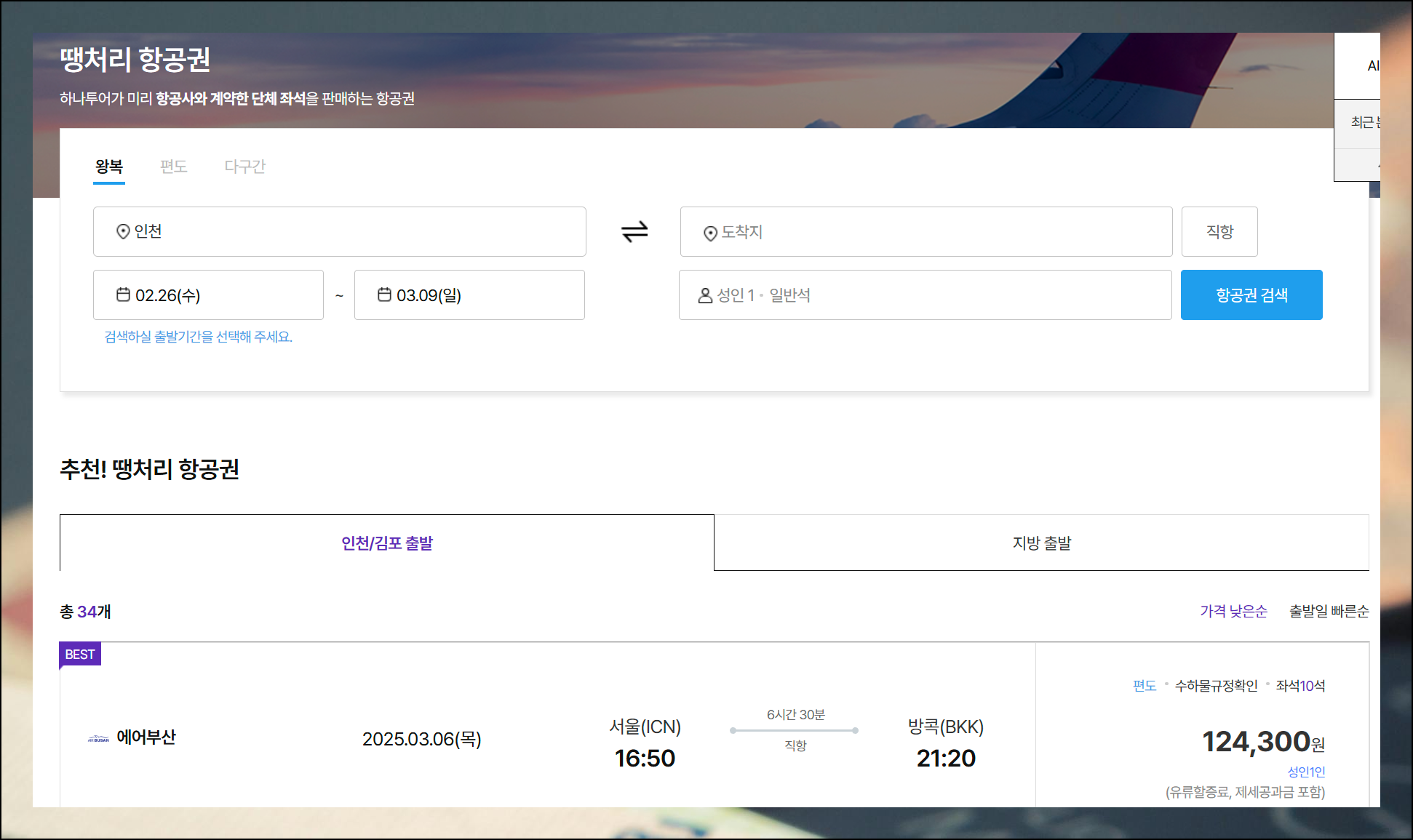Open the return date 03.09(일) picker

[469, 295]
